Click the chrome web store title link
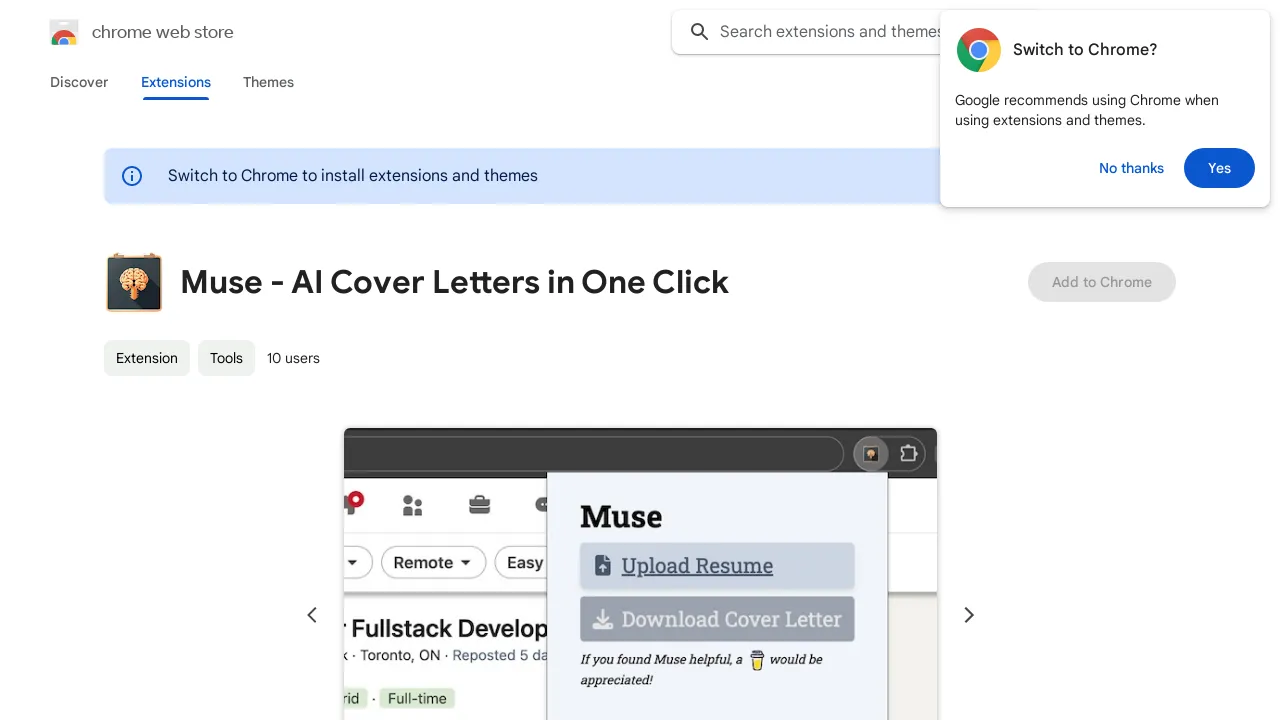This screenshot has width=1280, height=720. (x=163, y=32)
